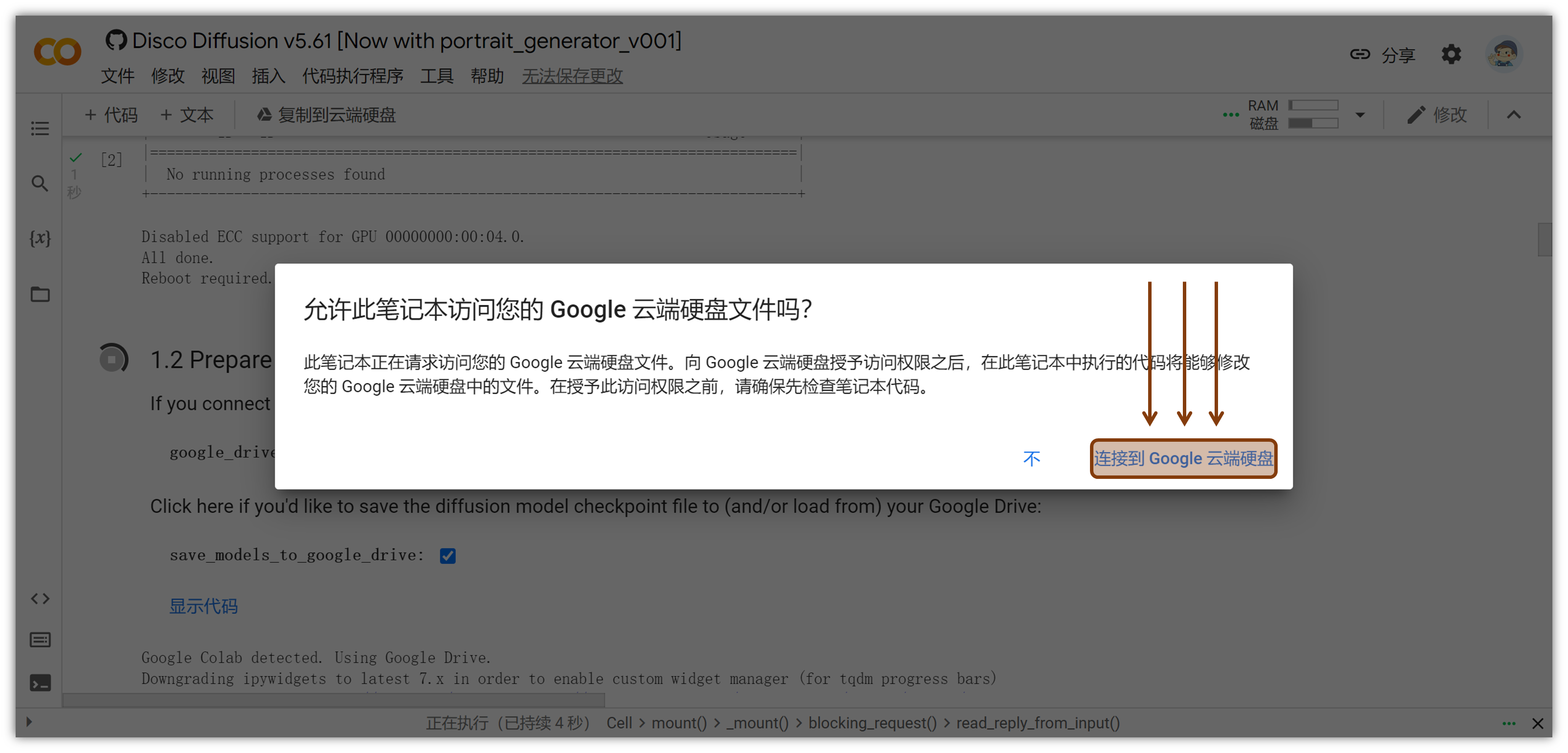Image resolution: width=1568 pixels, height=753 pixels.
Task: Click the notebook title Disco Diffusion v5.61
Action: point(407,41)
